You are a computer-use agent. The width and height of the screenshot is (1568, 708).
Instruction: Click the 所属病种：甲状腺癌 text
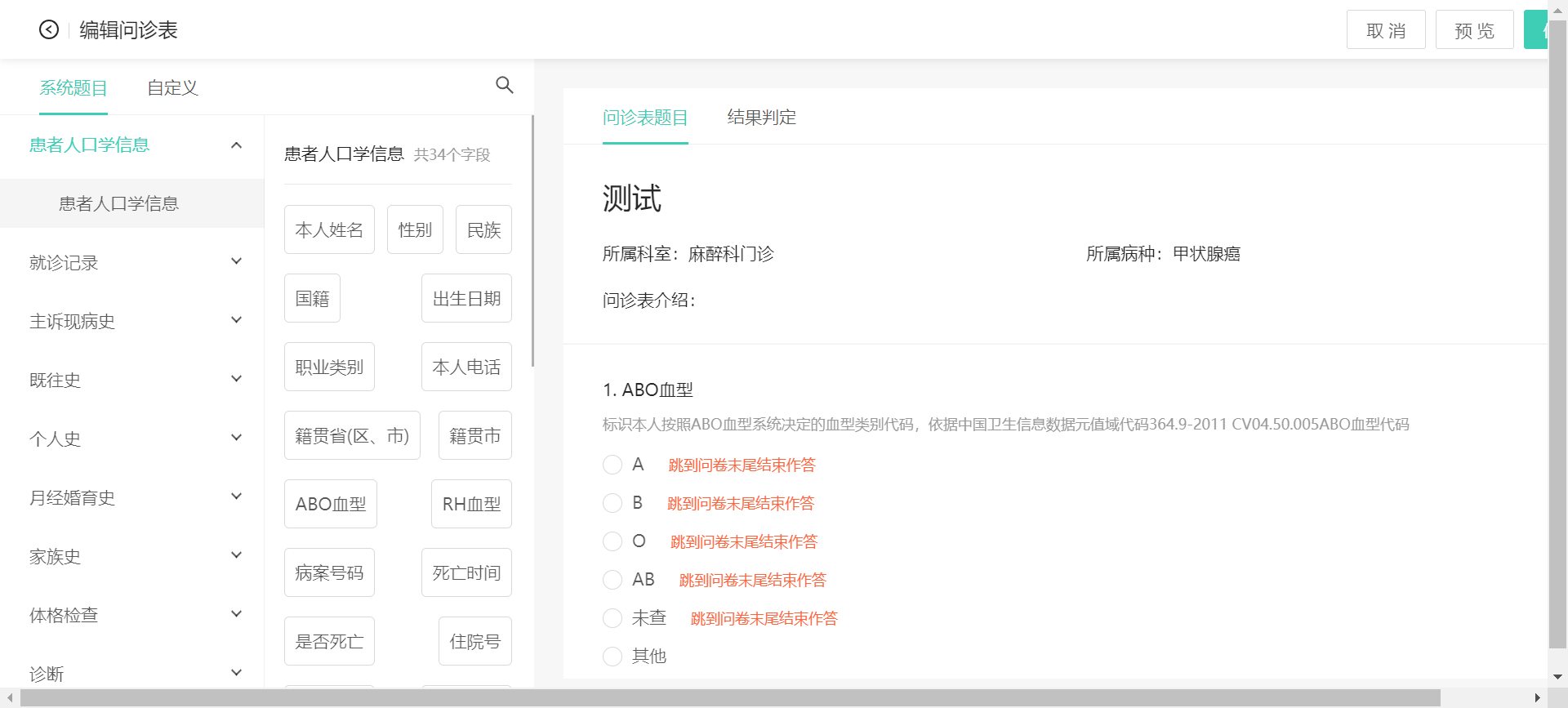[x=1163, y=254]
